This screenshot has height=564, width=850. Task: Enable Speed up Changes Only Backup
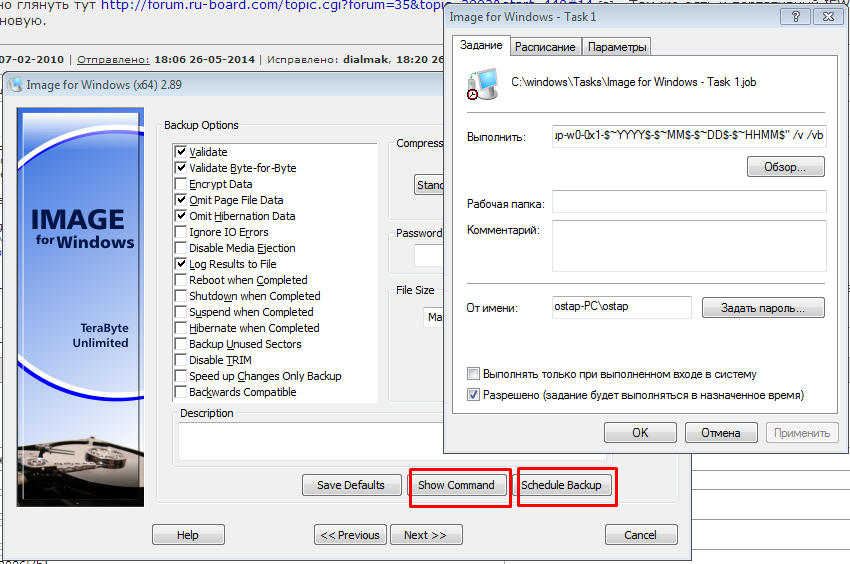tap(181, 375)
